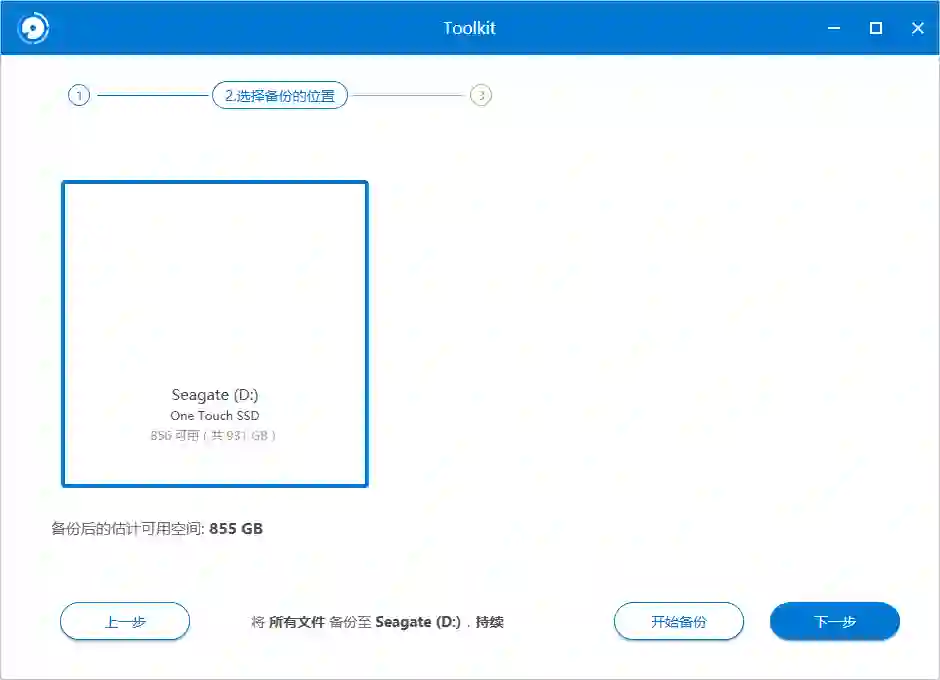Screen dimensions: 940x680
Task: Click the Toolkit logo icon
Action: tap(33, 28)
